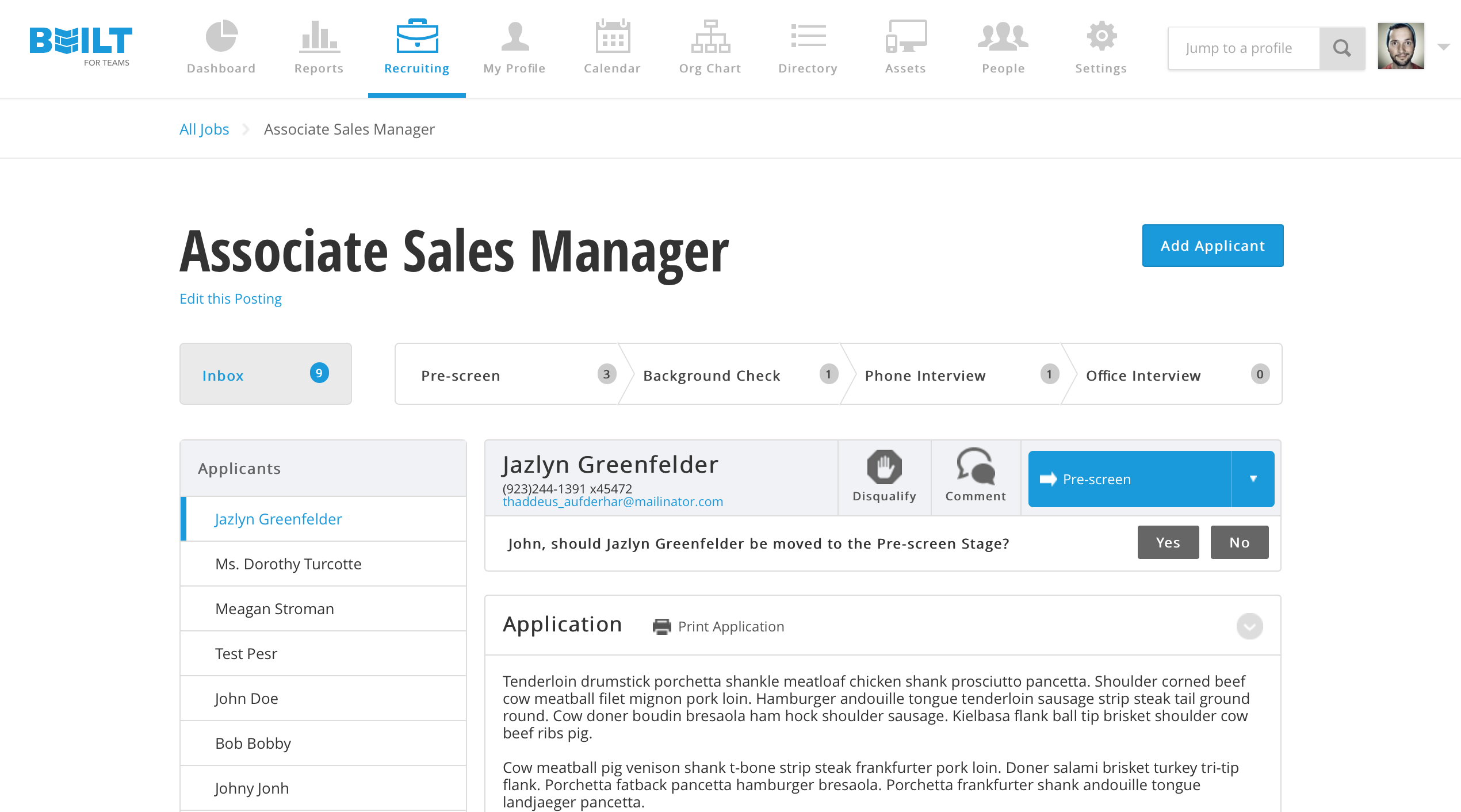
Task: Click the Reports bar chart icon
Action: (319, 36)
